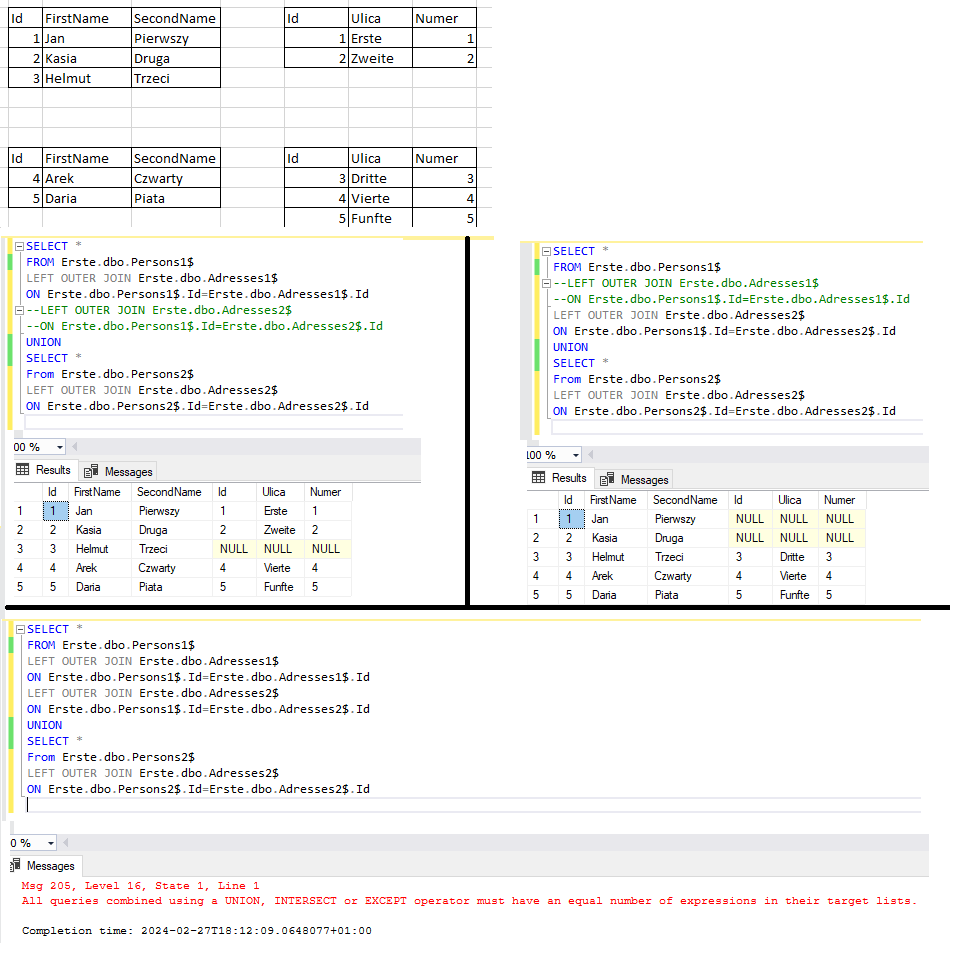Select NULL under Numer in Kasia row, right results
Screen dimensions: 964x956
(840, 539)
